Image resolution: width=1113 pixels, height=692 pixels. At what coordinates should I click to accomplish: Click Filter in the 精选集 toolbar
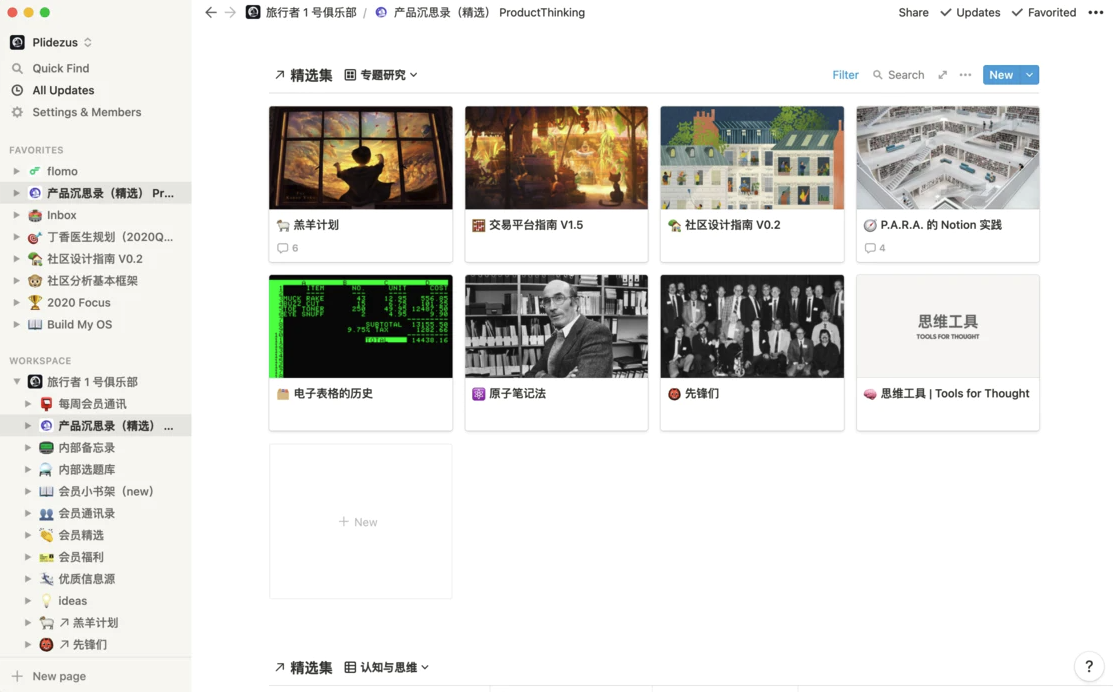pyautogui.click(x=845, y=75)
